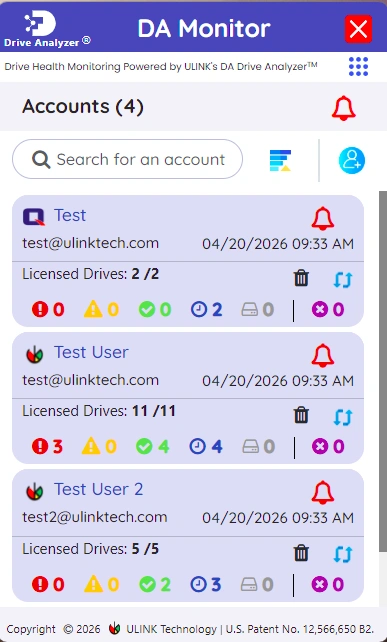Click the ULINK logo beside Test User 2
Viewport: 387px width, 642px height.
(x=34, y=491)
